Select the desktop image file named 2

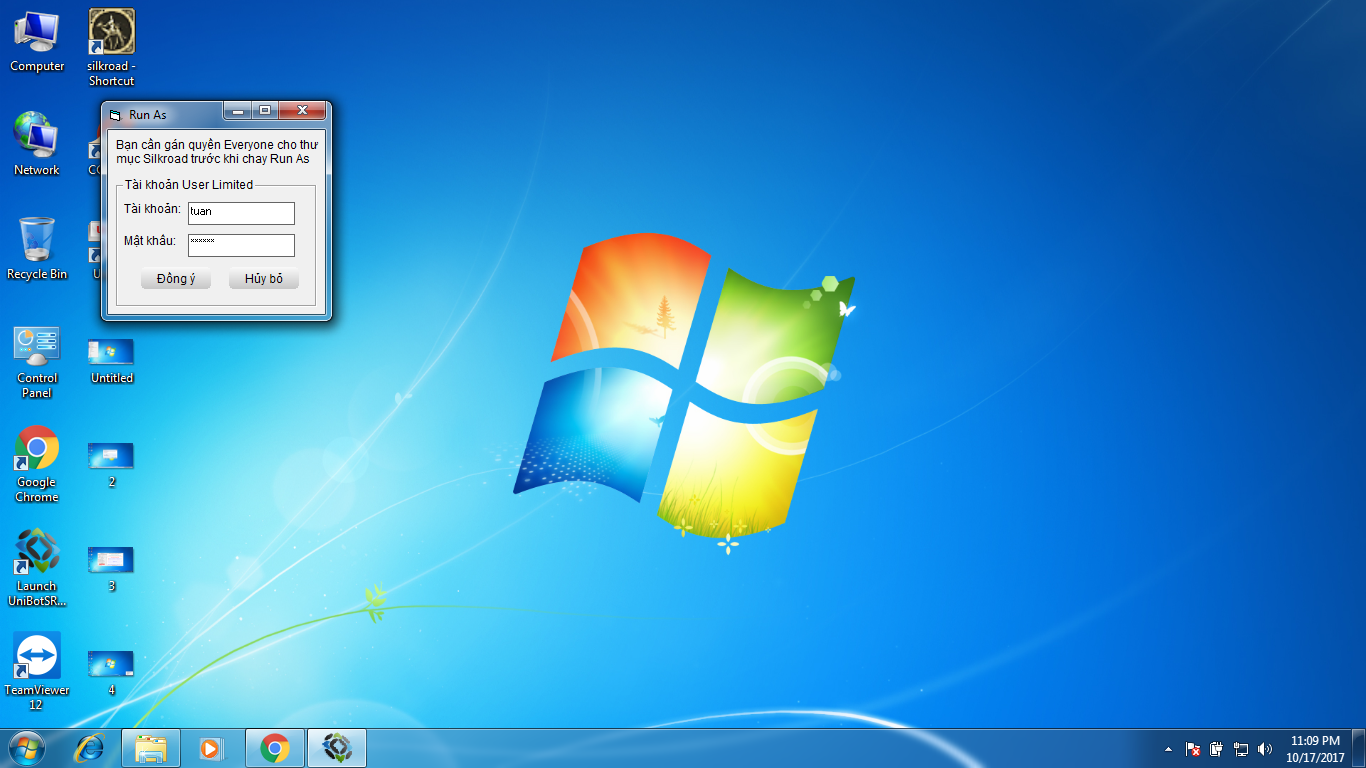tap(111, 465)
